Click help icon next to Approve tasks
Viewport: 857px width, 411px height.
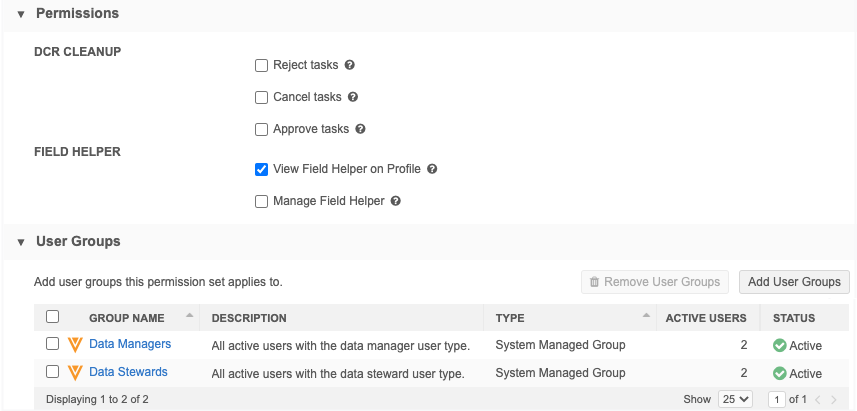[360, 129]
